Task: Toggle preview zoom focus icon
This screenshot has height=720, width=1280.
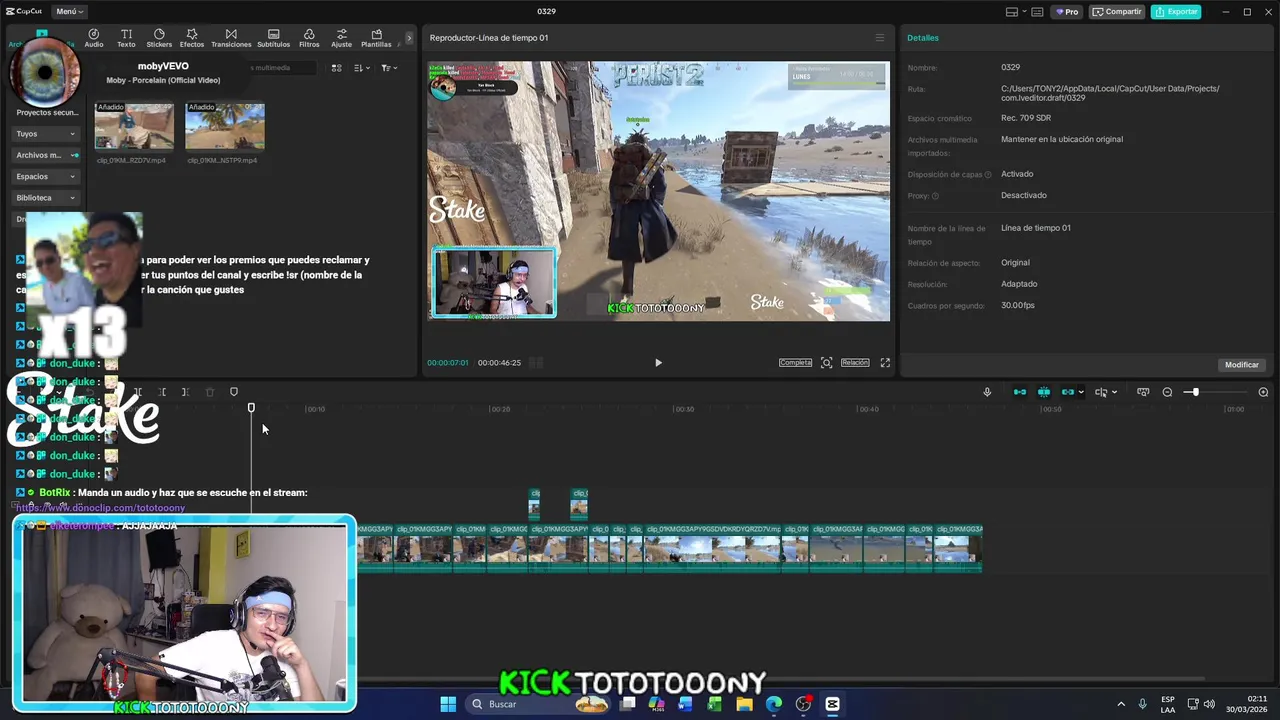Action: pos(826,363)
